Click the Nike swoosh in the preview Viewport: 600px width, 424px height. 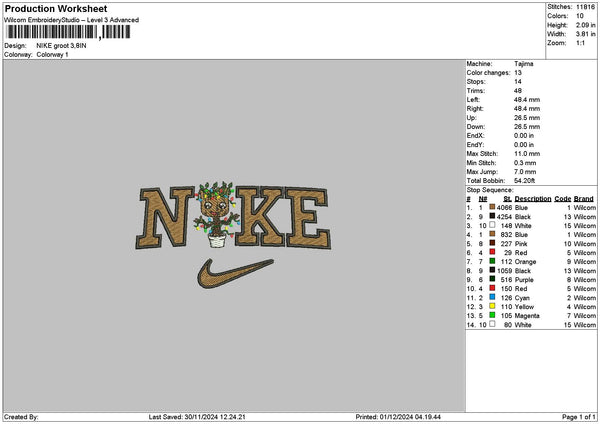(235, 273)
